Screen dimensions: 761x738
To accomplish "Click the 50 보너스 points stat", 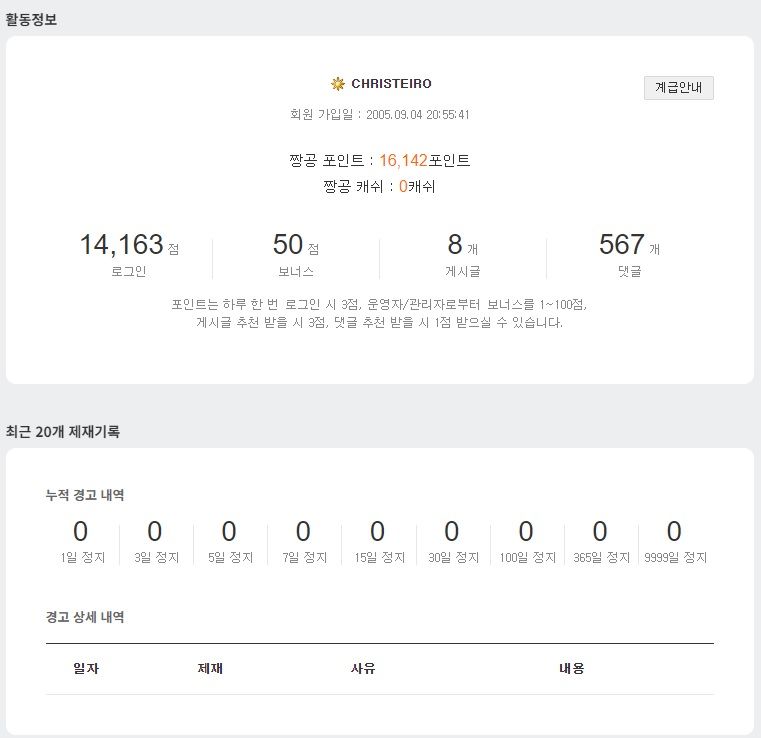I will [288, 244].
